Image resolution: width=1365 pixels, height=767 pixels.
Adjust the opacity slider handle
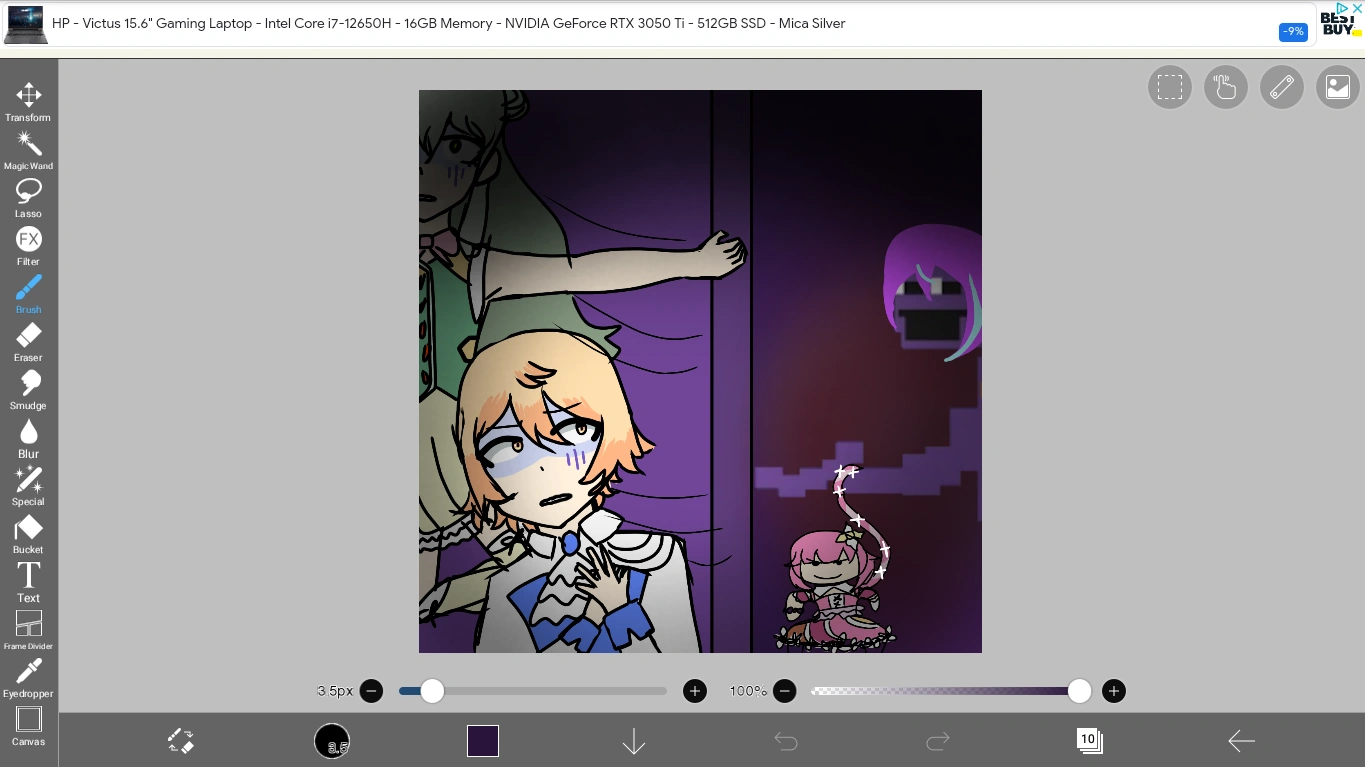1079,691
